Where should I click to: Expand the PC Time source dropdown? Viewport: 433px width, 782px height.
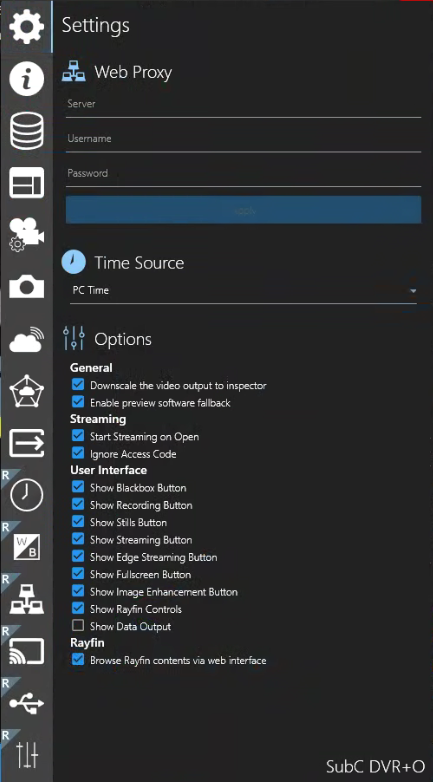(x=243, y=291)
